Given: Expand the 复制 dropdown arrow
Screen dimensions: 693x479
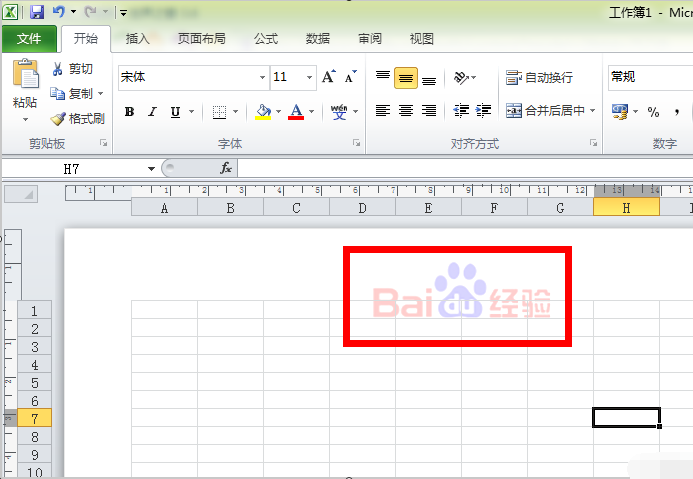Looking at the screenshot, I should (x=101, y=94).
